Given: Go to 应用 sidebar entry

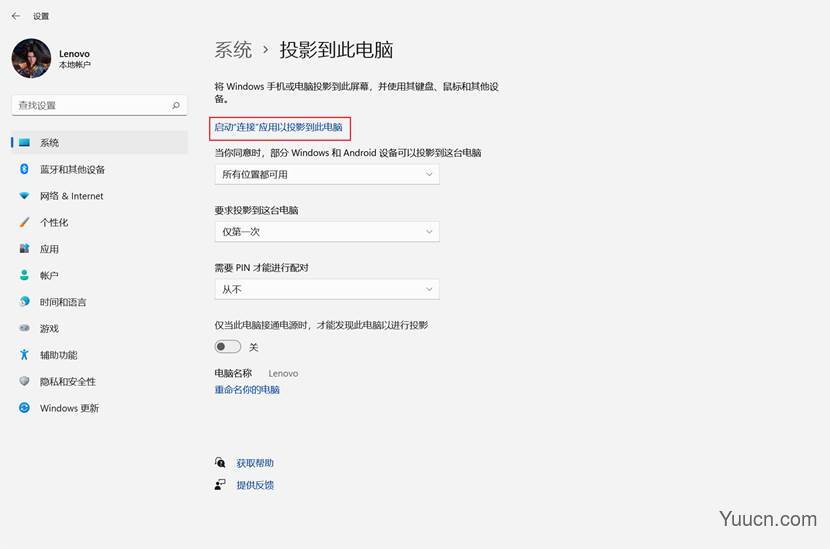Looking at the screenshot, I should 99,249.
